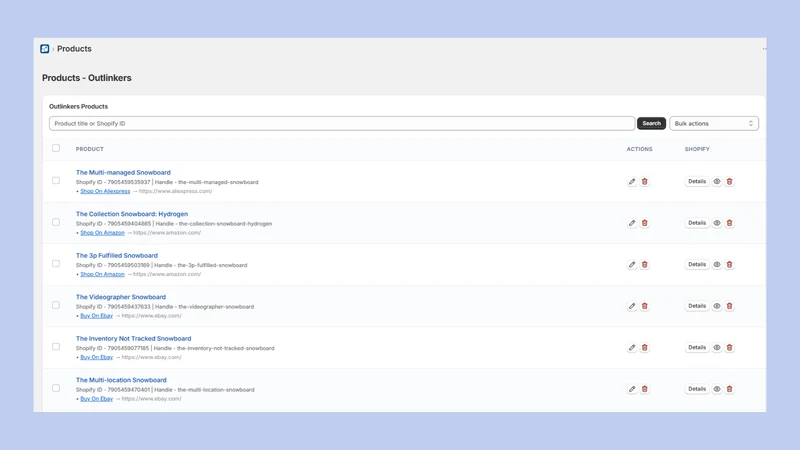Delete The Multi-managed Snowboard outlink action
The image size is (800, 450).
pos(644,182)
